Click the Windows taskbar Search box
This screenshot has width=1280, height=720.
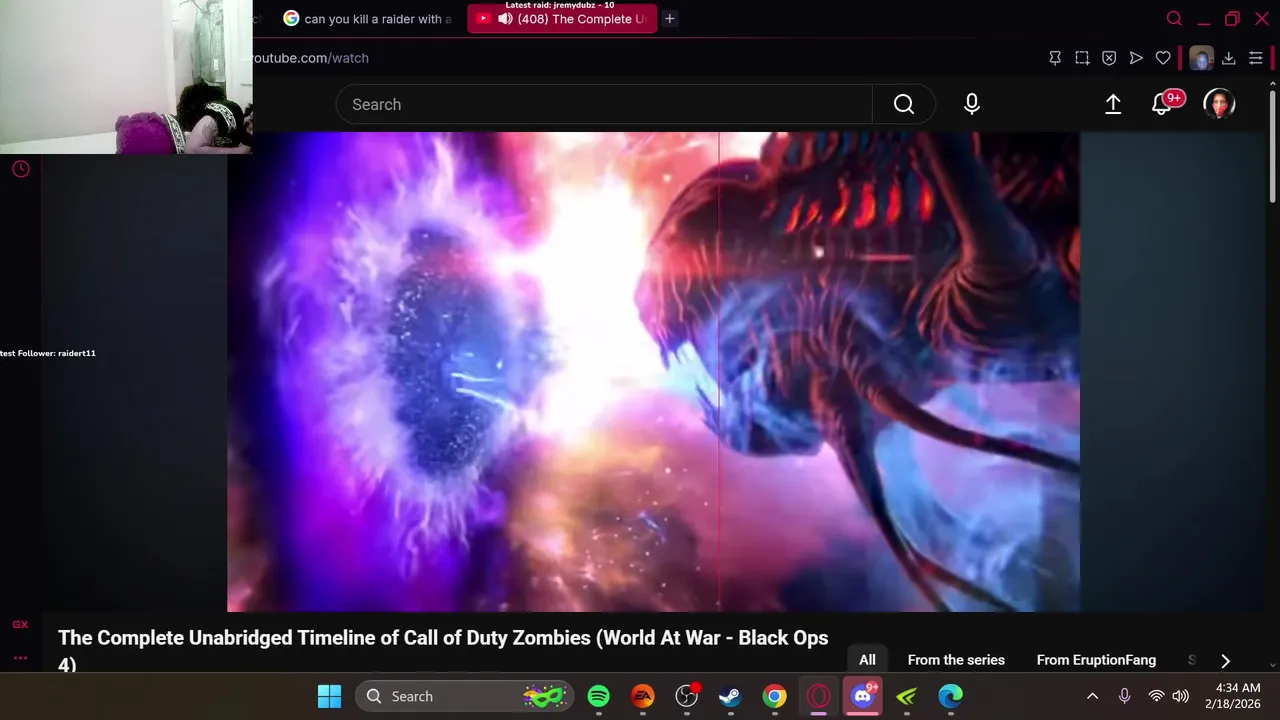click(466, 696)
